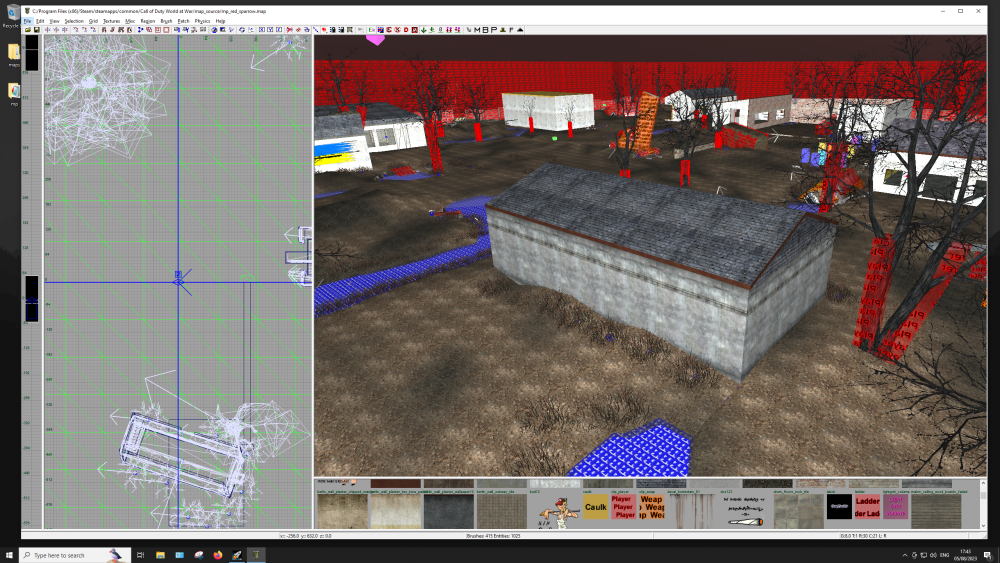The height and width of the screenshot is (563, 1000).
Task: Click the red dot toolbar icon
Action: pos(325,29)
